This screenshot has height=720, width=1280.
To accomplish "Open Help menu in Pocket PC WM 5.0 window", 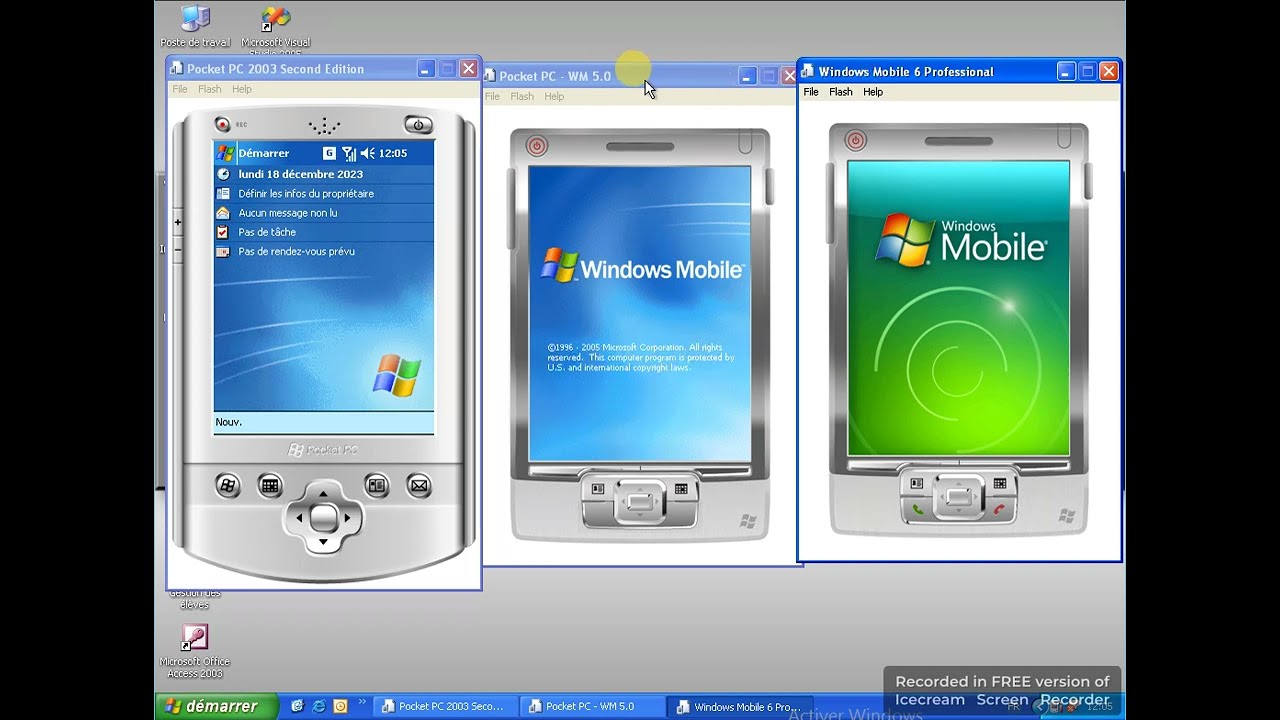I will pos(554,97).
